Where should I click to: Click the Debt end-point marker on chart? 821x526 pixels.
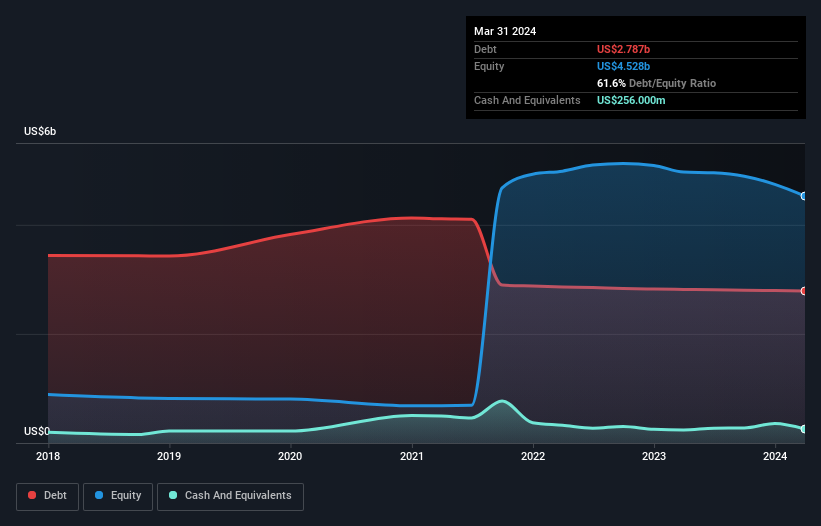click(x=804, y=291)
